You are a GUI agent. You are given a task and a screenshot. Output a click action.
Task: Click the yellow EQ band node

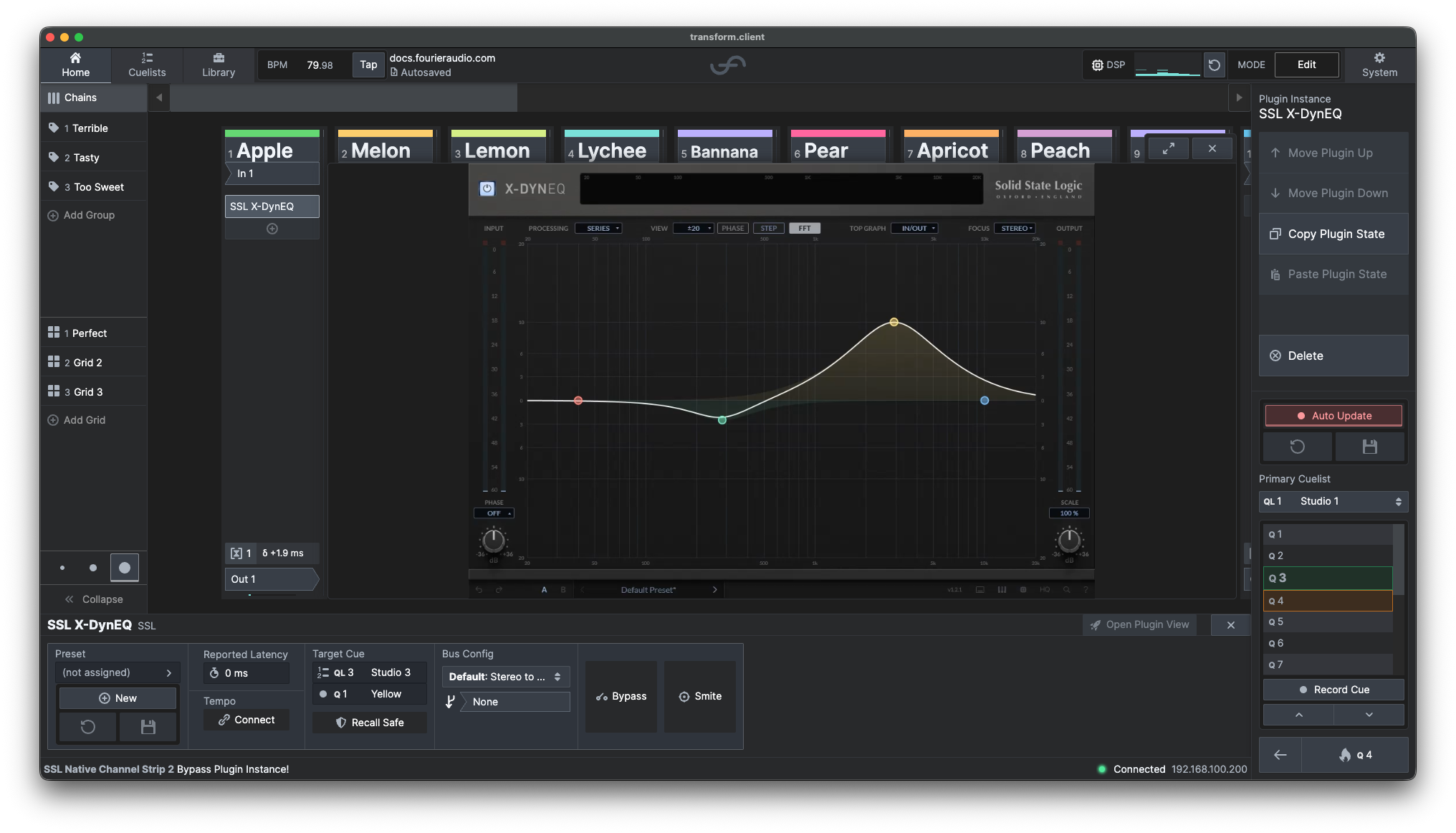[894, 322]
